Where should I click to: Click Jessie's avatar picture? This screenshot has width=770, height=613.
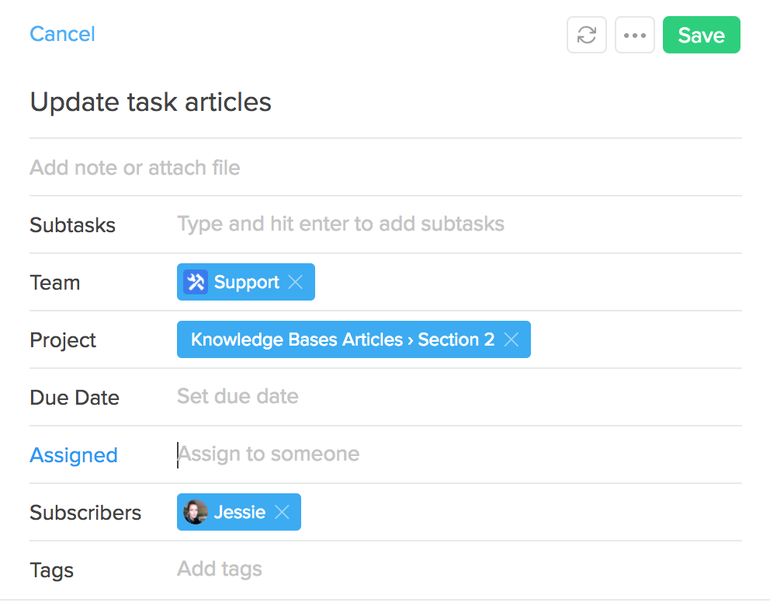(195, 512)
